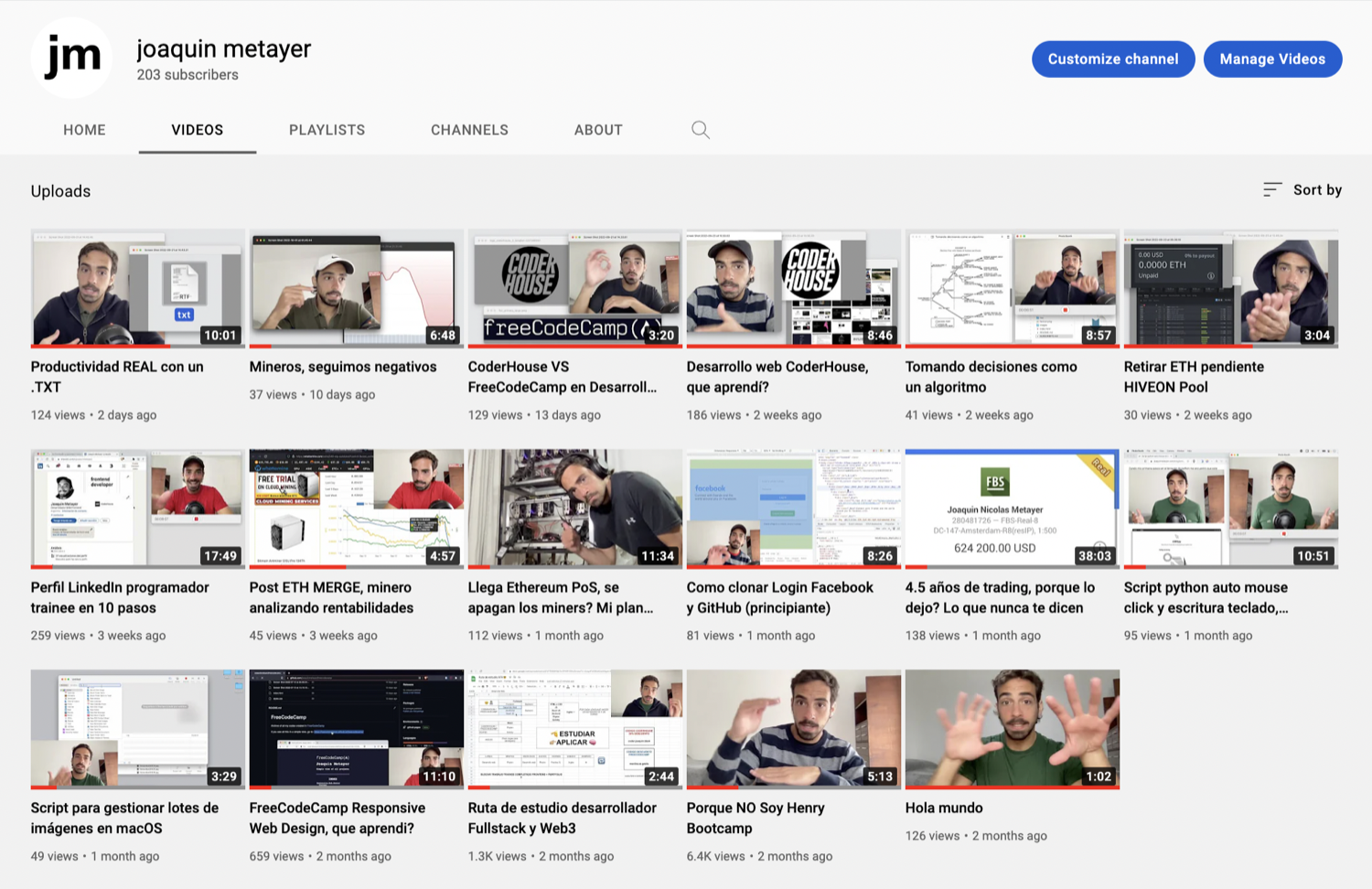Switch to the Home tab

click(x=84, y=130)
